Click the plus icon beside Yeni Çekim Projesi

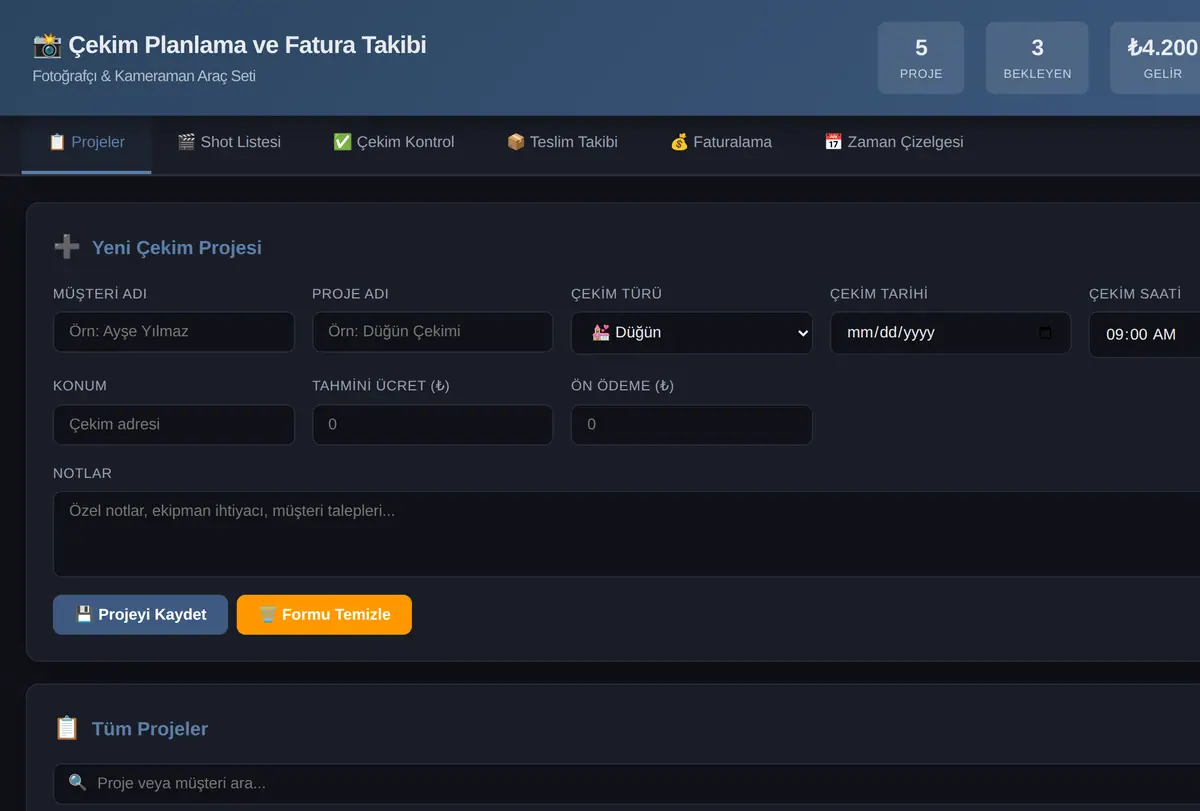(x=67, y=247)
